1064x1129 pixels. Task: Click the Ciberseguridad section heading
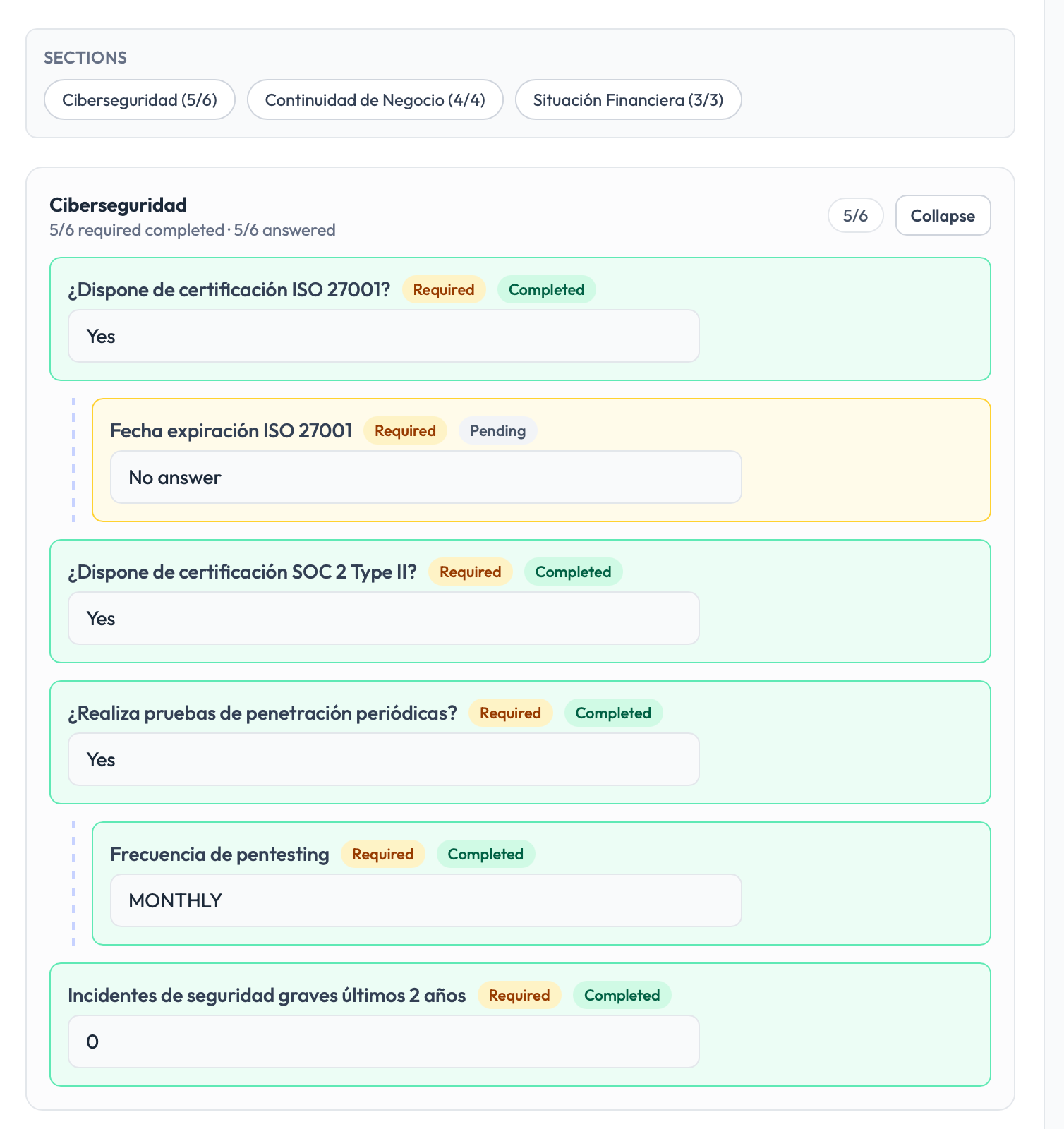coord(119,205)
